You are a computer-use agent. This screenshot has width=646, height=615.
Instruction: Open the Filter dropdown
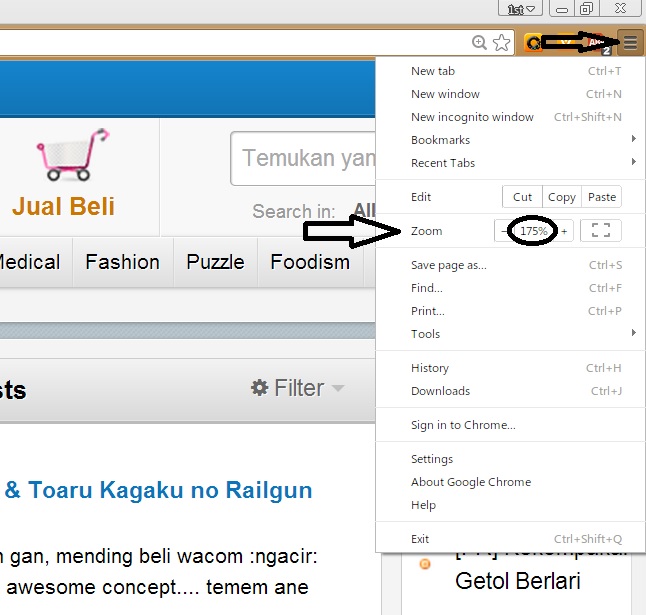[298, 388]
